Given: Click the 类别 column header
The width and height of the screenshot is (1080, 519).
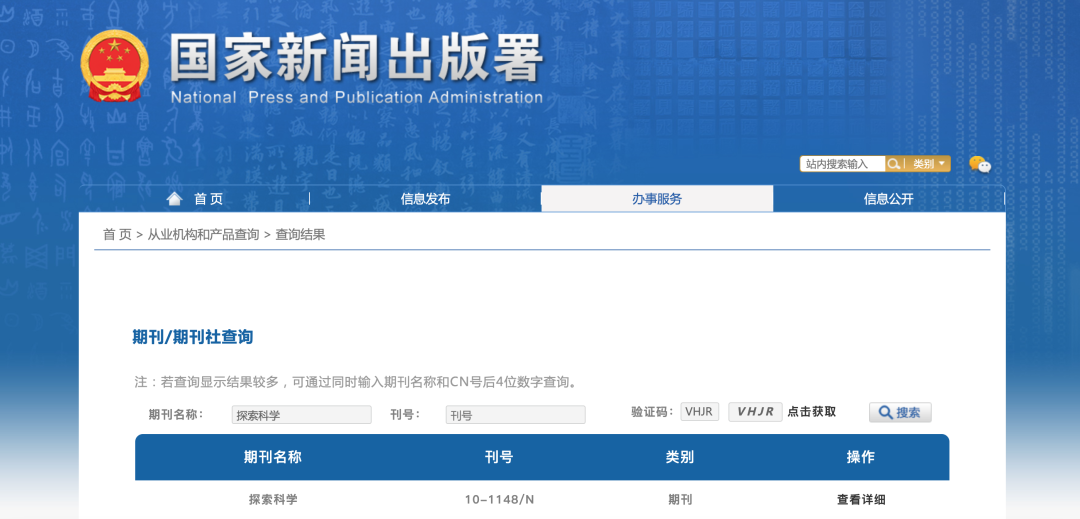Looking at the screenshot, I should [x=679, y=457].
